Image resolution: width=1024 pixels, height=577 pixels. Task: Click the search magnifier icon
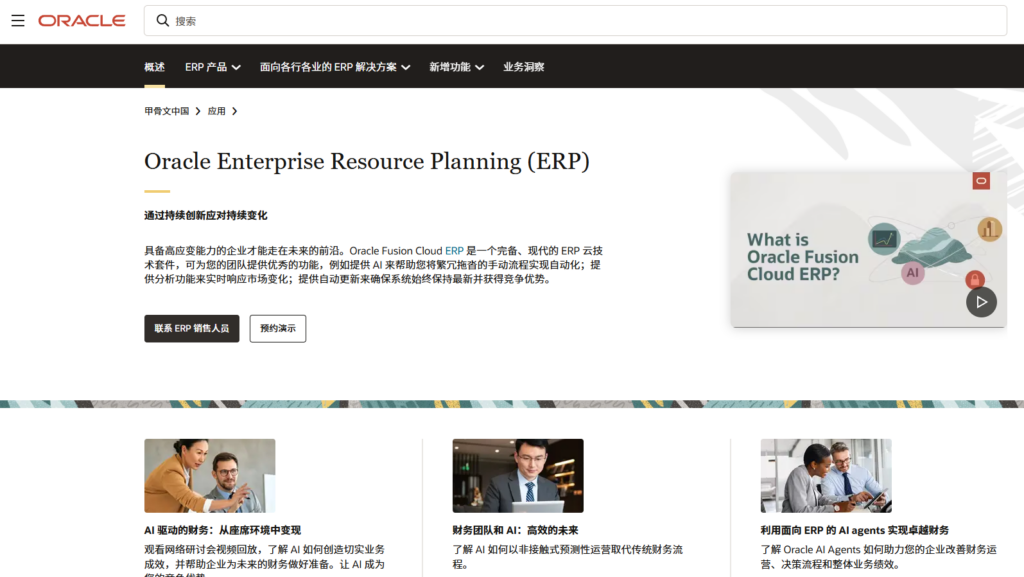coord(163,21)
